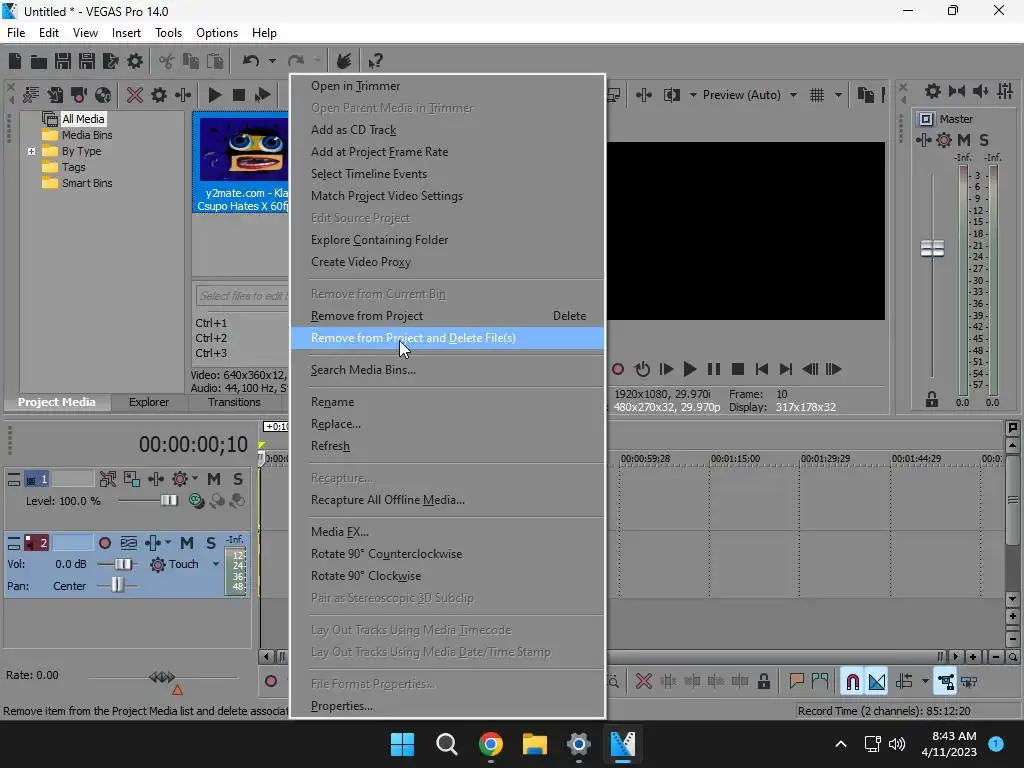Screen dimensions: 1024x768
Task: Click the Undo arrow button
Action: (x=251, y=61)
